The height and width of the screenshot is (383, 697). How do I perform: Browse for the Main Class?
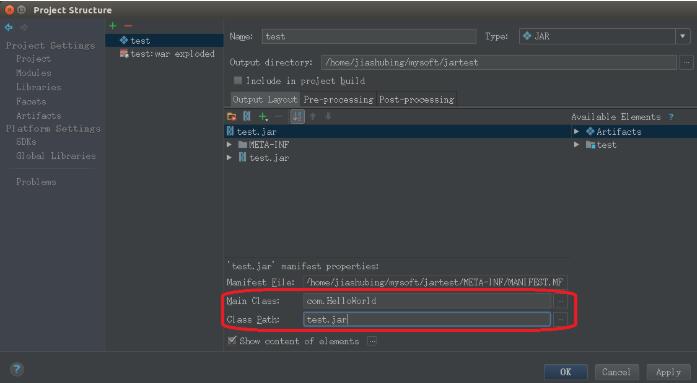tap(561, 301)
